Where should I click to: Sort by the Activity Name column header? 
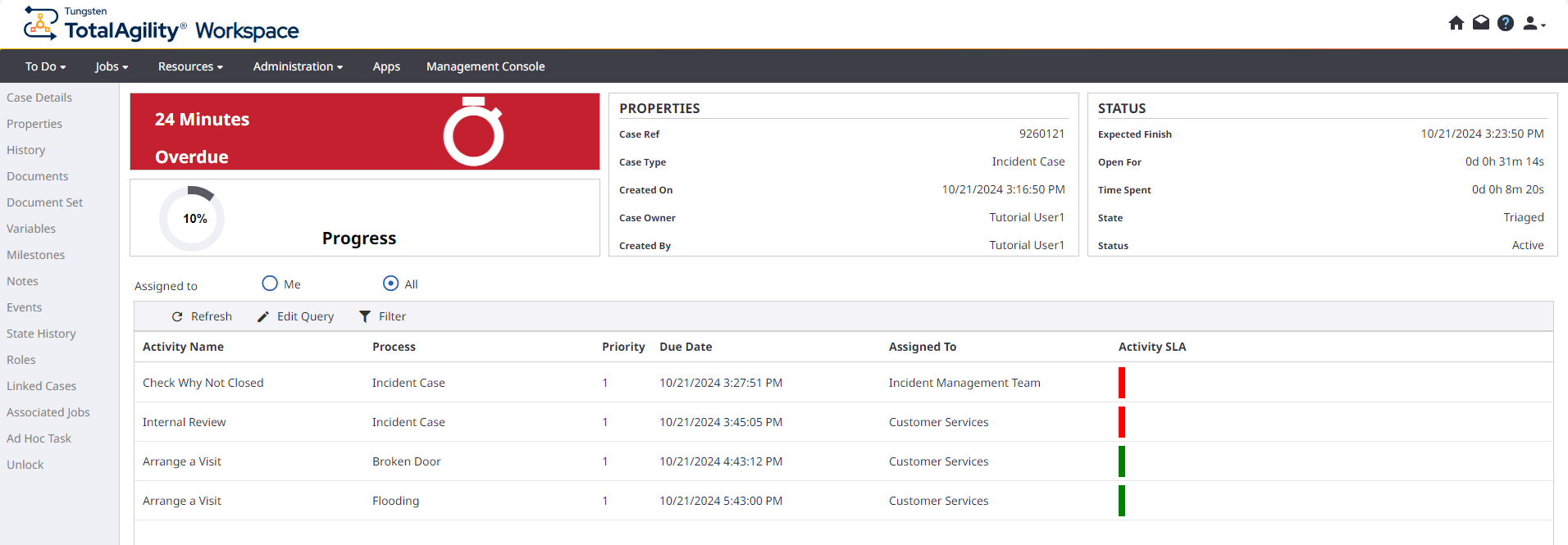click(183, 347)
